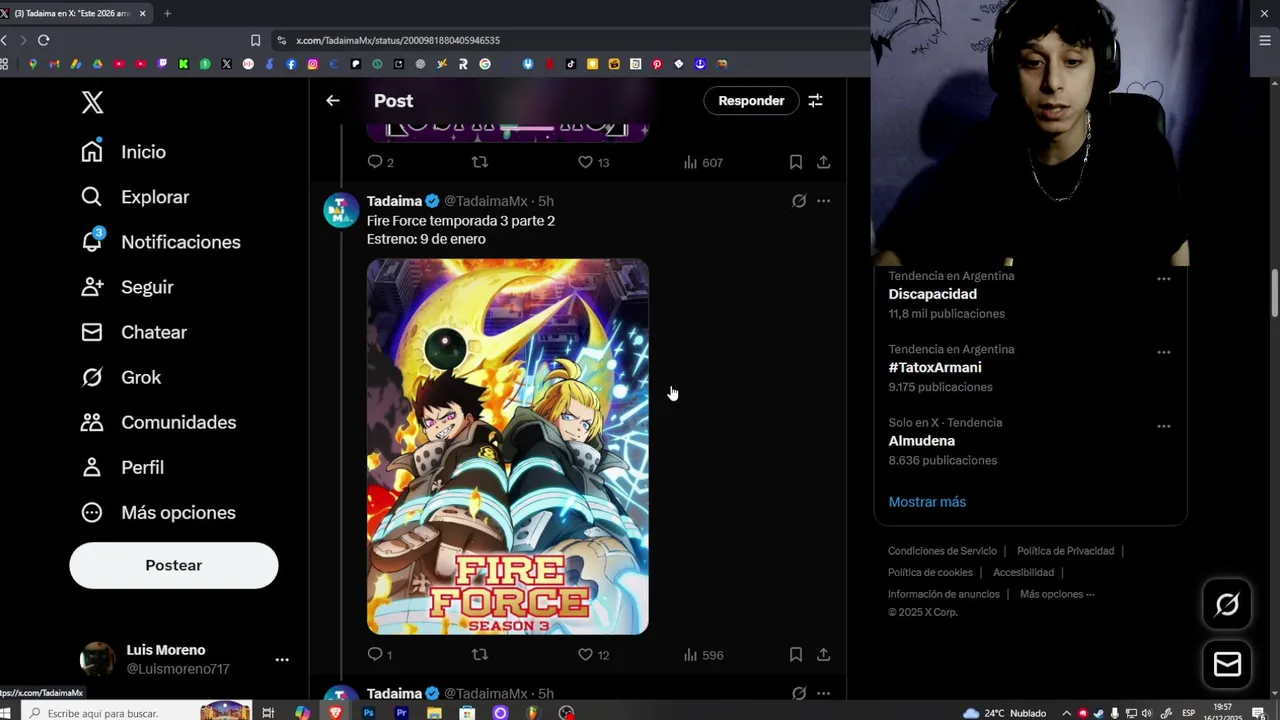
Task: Click the @TadaimaMx handle on Fire Force post
Action: [x=486, y=201]
